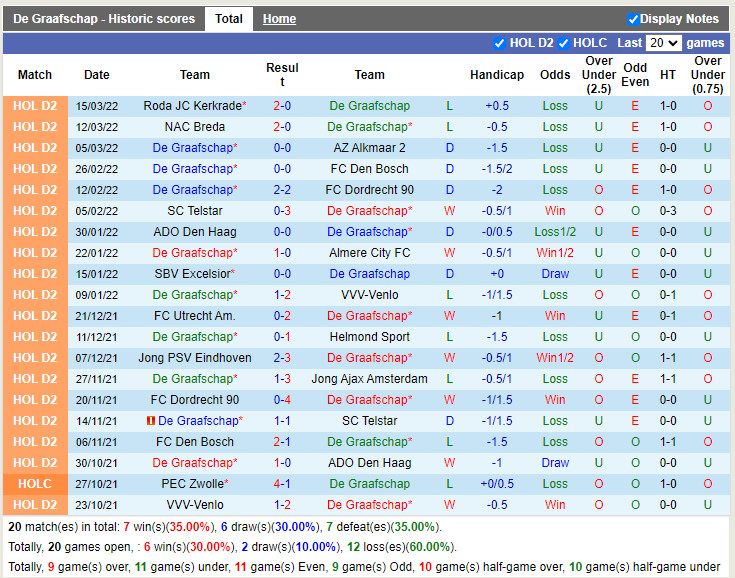Switch to the Total tab
This screenshot has width=735, height=578.
point(229,19)
